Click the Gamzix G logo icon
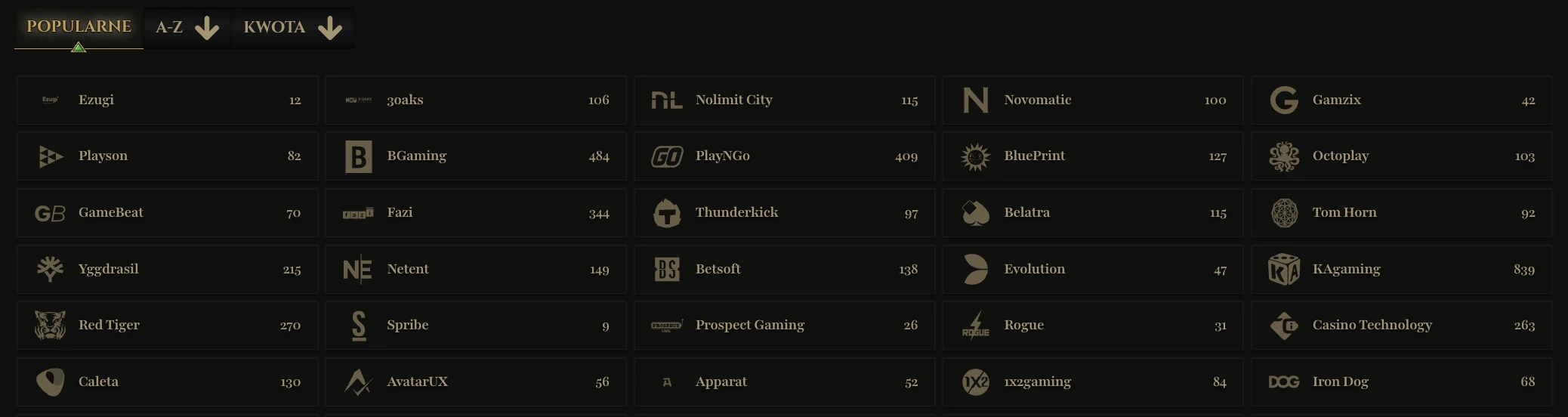1568x417 pixels. tap(1284, 100)
